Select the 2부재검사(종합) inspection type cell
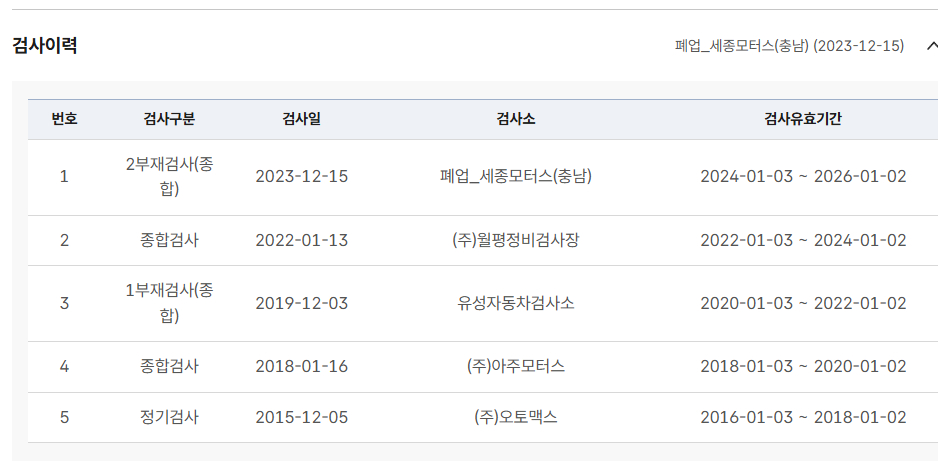Viewport: 938px width, 472px height. coord(169,177)
